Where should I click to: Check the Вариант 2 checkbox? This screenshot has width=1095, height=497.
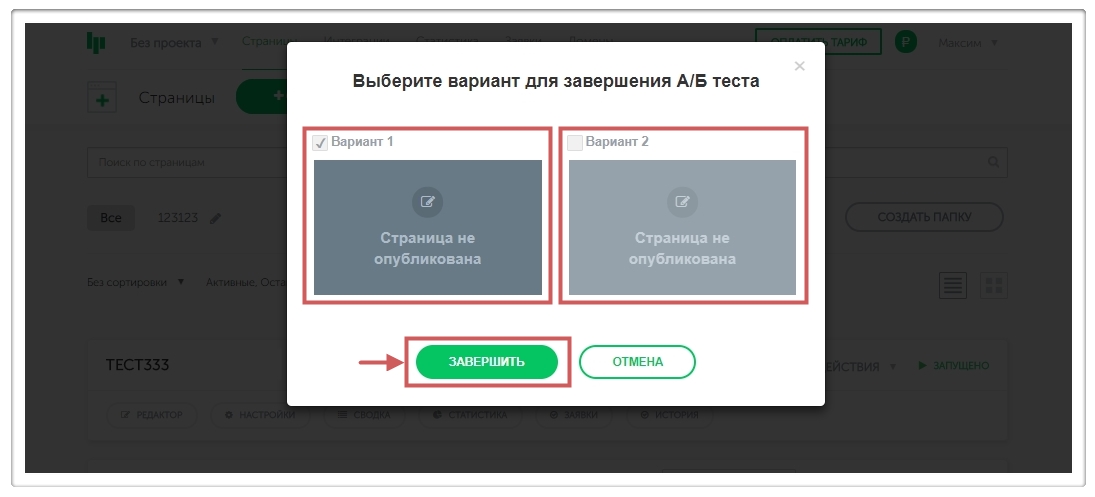tap(575, 143)
